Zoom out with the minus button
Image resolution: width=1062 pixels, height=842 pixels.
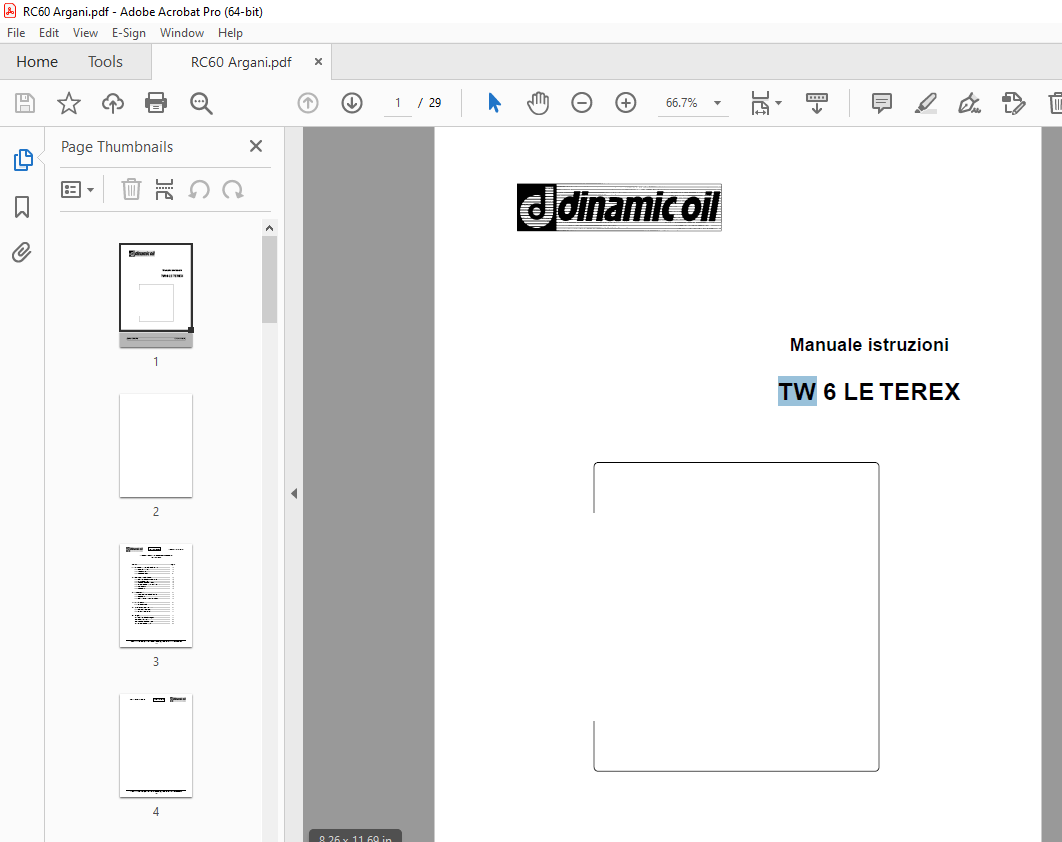(581, 103)
